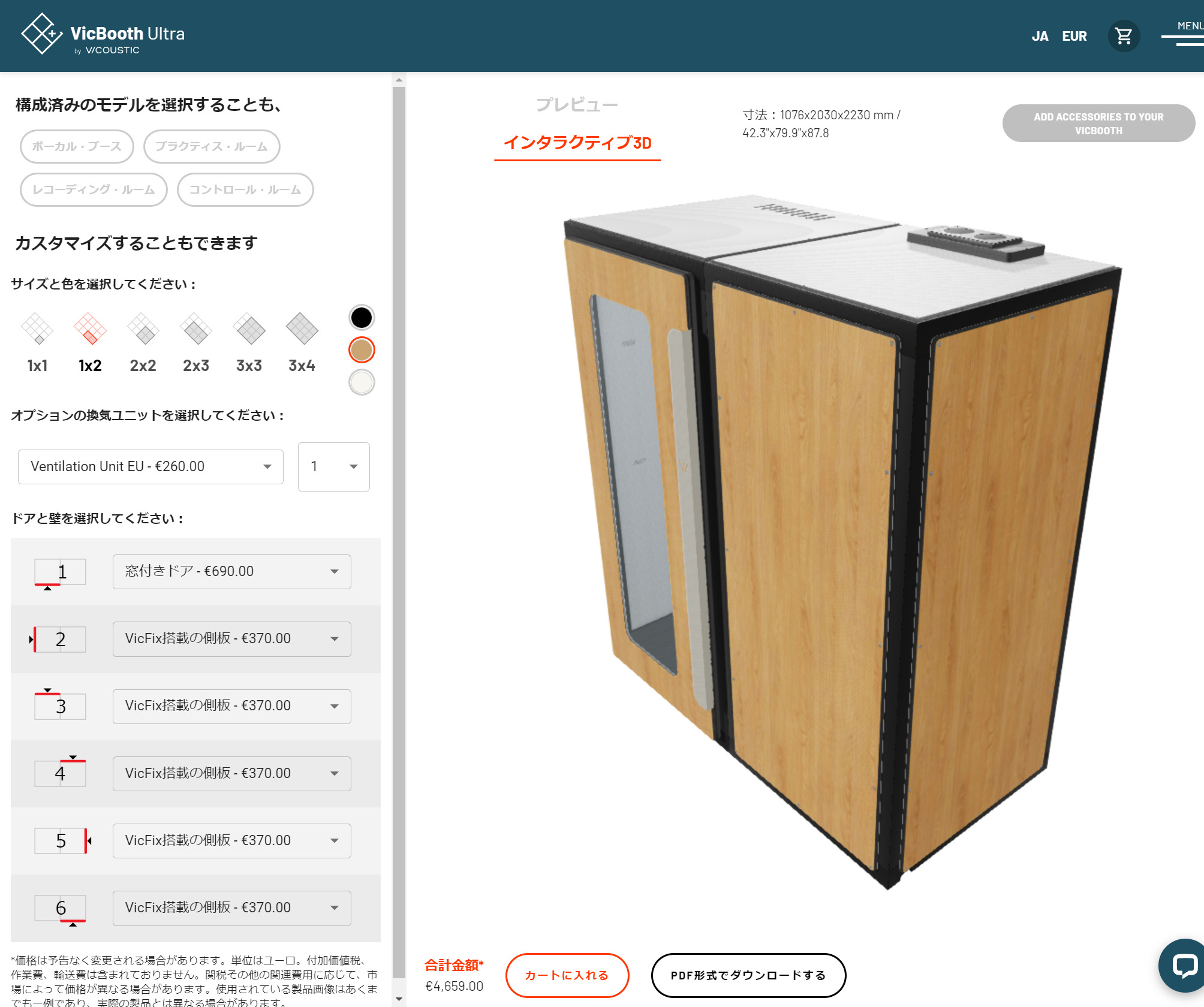Image resolution: width=1204 pixels, height=1007 pixels.
Task: Open wall 1 窓付きドア dropdown
Action: (x=231, y=571)
